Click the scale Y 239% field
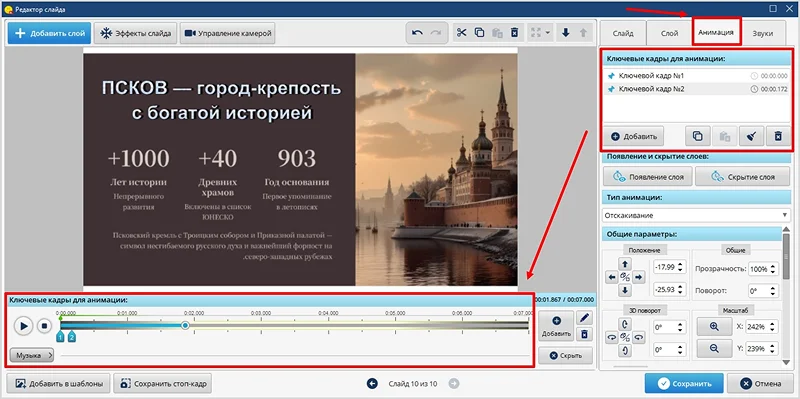This screenshot has width=800, height=399. (762, 349)
